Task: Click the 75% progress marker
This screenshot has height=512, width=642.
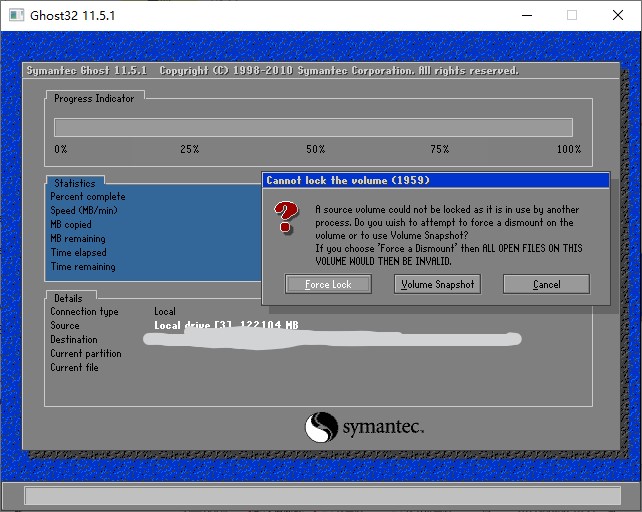Action: pyautogui.click(x=440, y=149)
